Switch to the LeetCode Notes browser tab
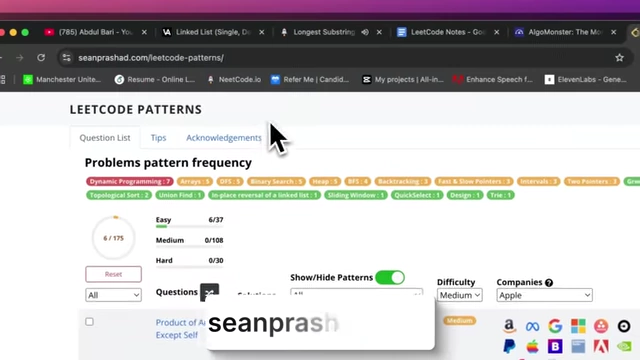 pos(447,32)
